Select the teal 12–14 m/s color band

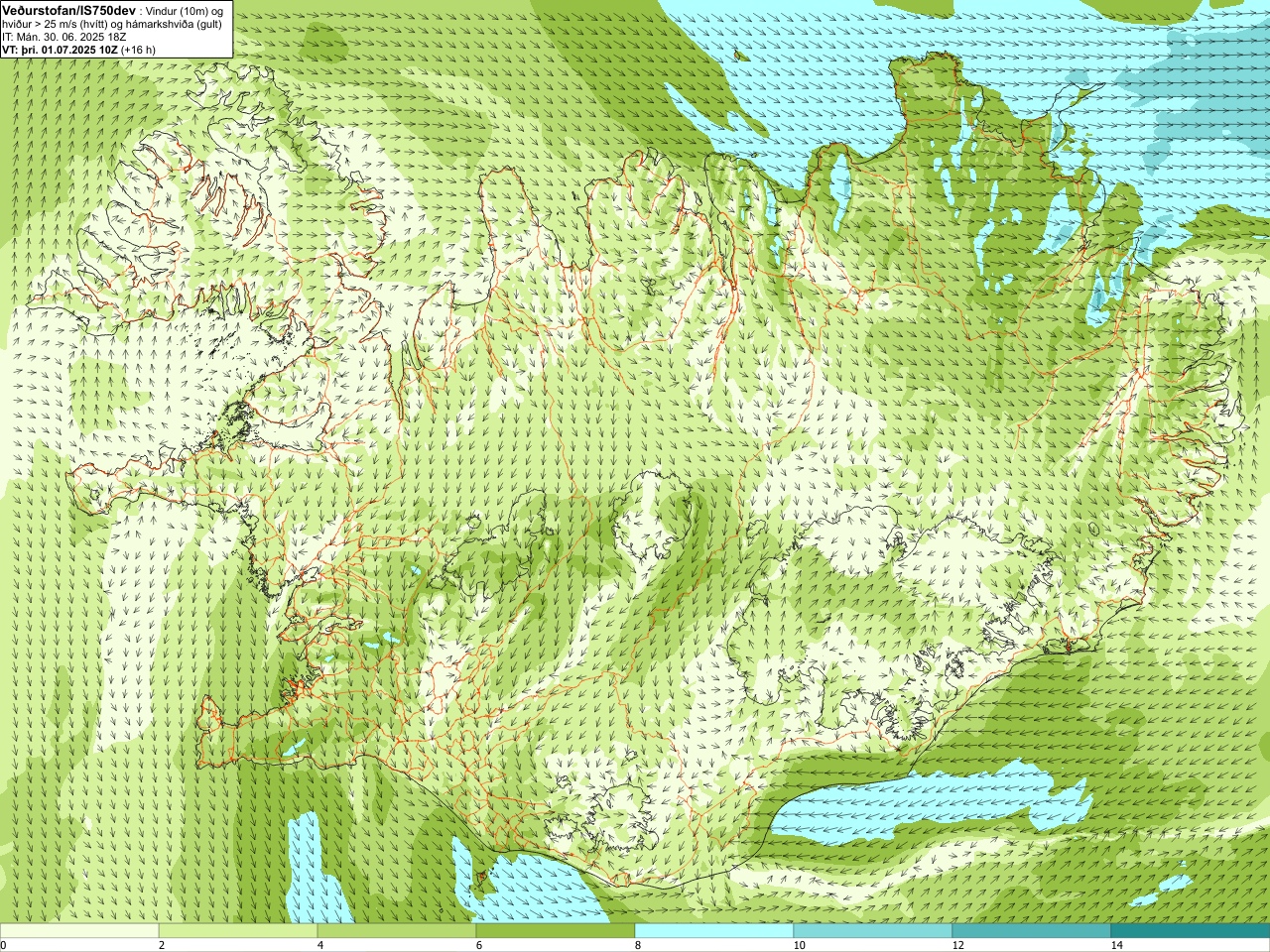click(x=1032, y=931)
